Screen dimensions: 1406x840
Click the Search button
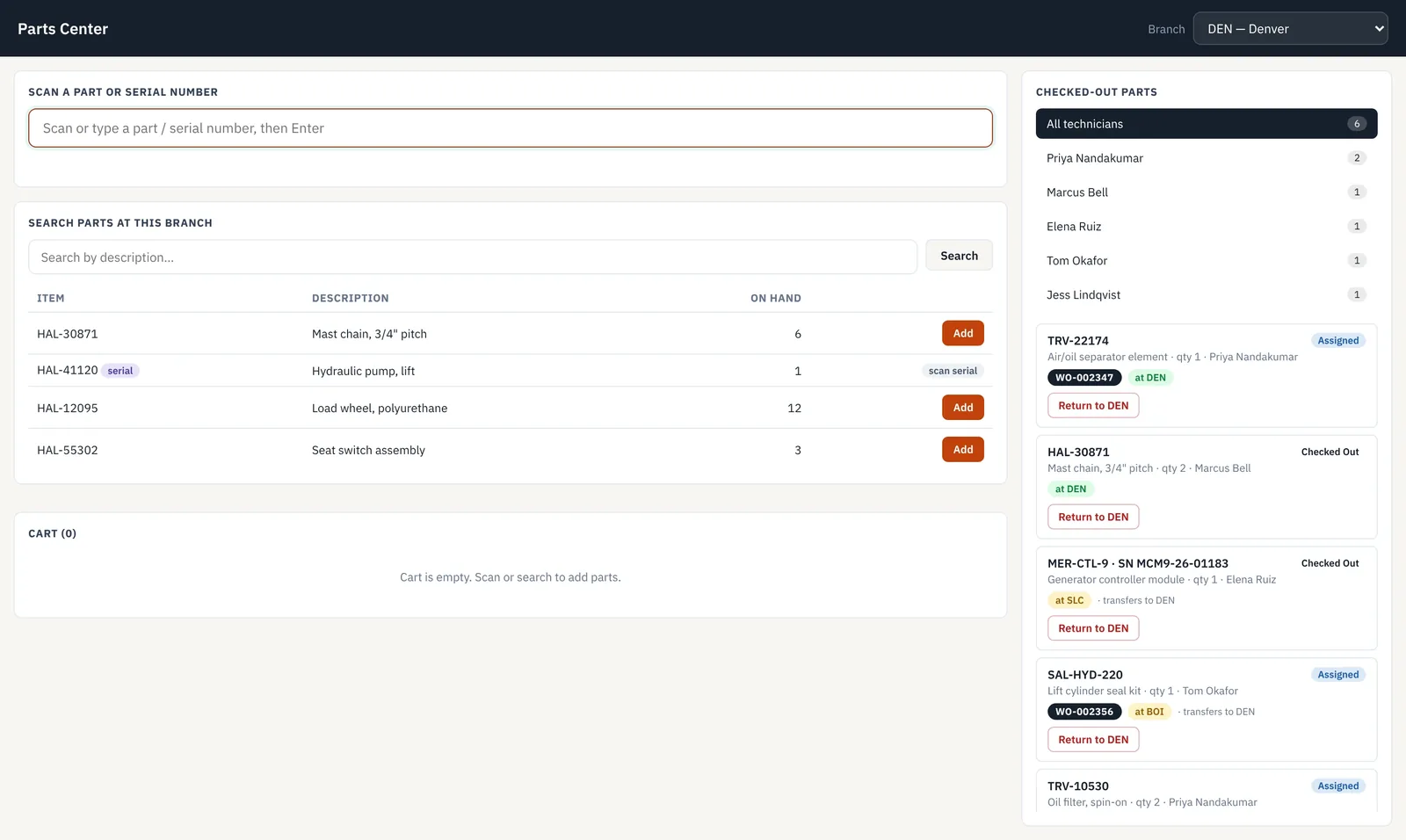959,256
